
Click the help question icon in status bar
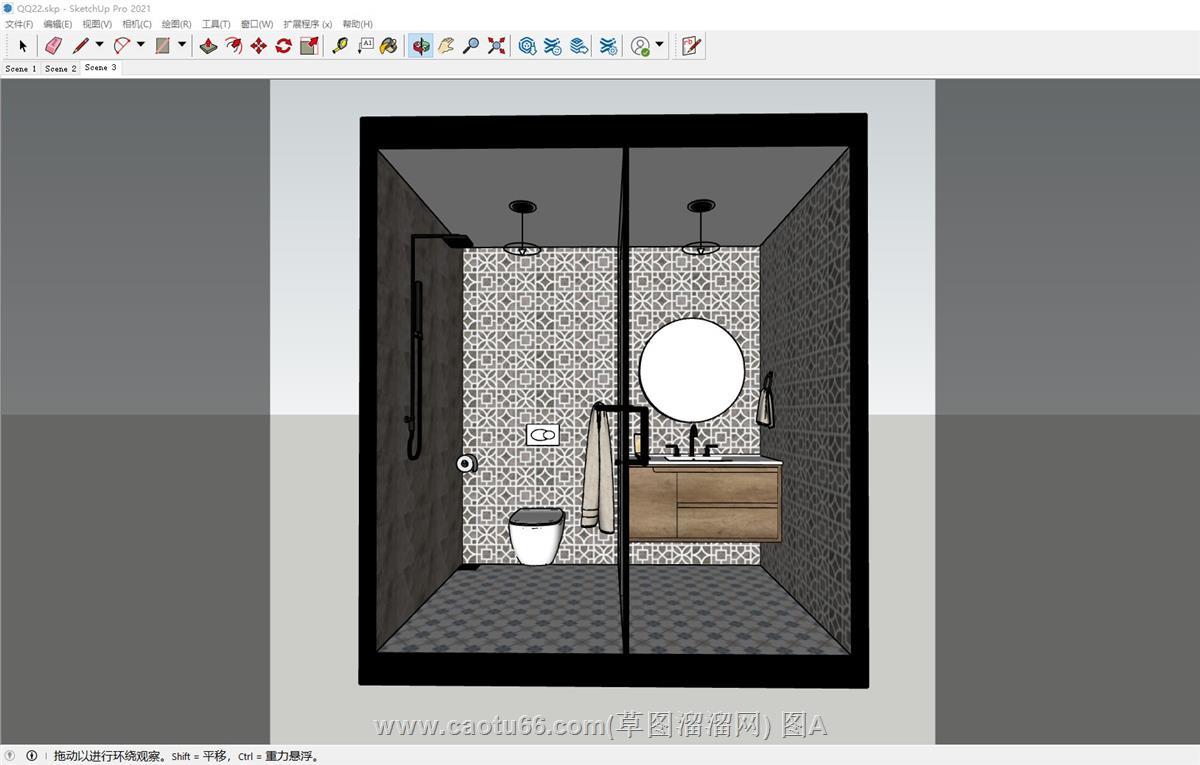click(x=11, y=756)
